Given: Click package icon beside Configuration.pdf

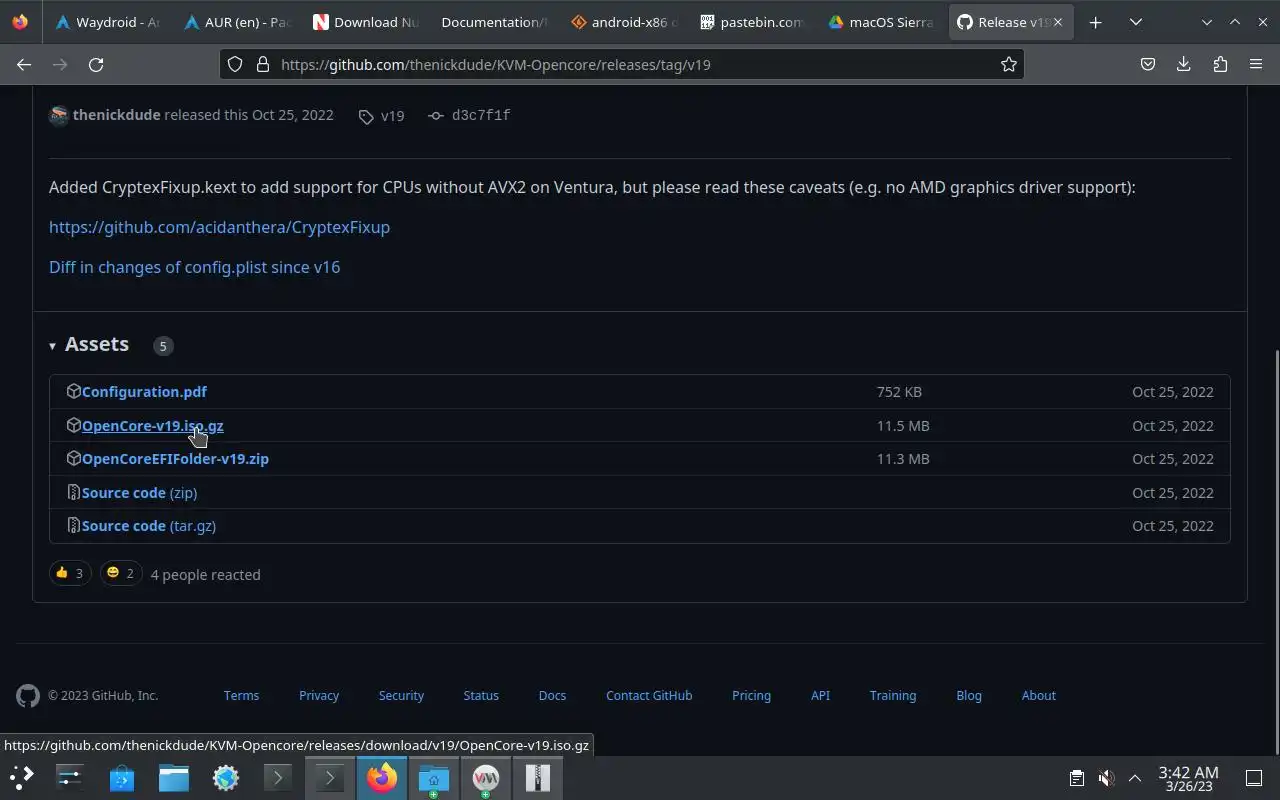Looking at the screenshot, I should pos(73,391).
